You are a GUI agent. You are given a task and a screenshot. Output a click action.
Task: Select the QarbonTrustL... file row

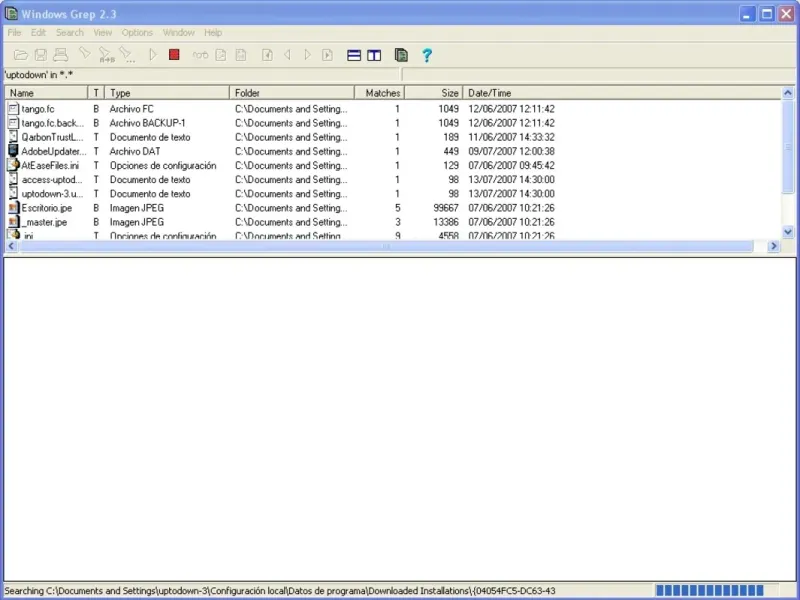click(x=393, y=137)
